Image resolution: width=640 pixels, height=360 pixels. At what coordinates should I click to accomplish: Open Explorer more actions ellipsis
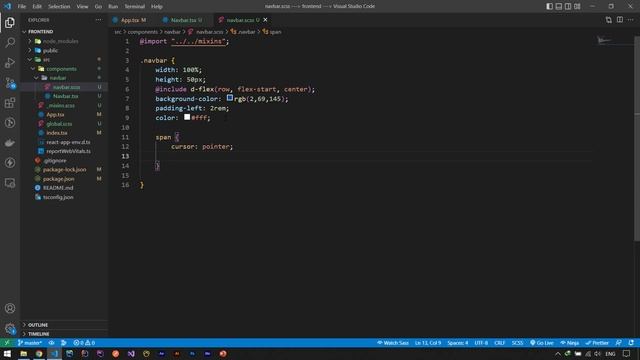99,20
